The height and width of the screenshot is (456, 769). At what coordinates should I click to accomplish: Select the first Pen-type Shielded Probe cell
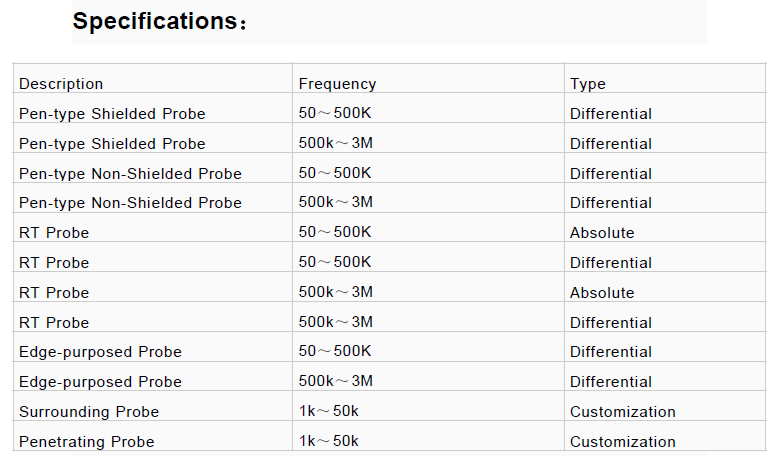coord(112,114)
